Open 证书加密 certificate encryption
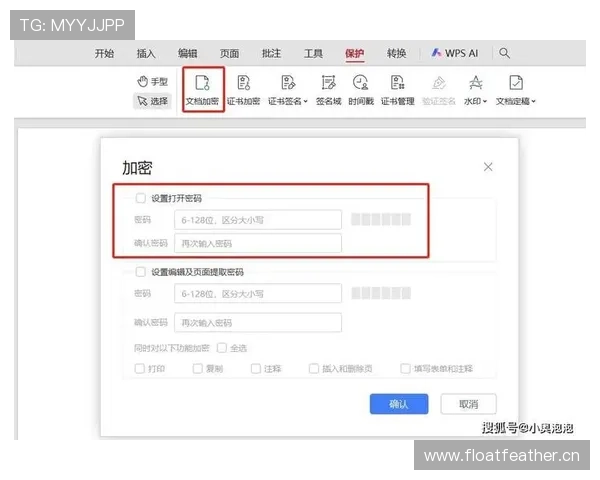Viewport: 600px width, 480px height. (243, 90)
